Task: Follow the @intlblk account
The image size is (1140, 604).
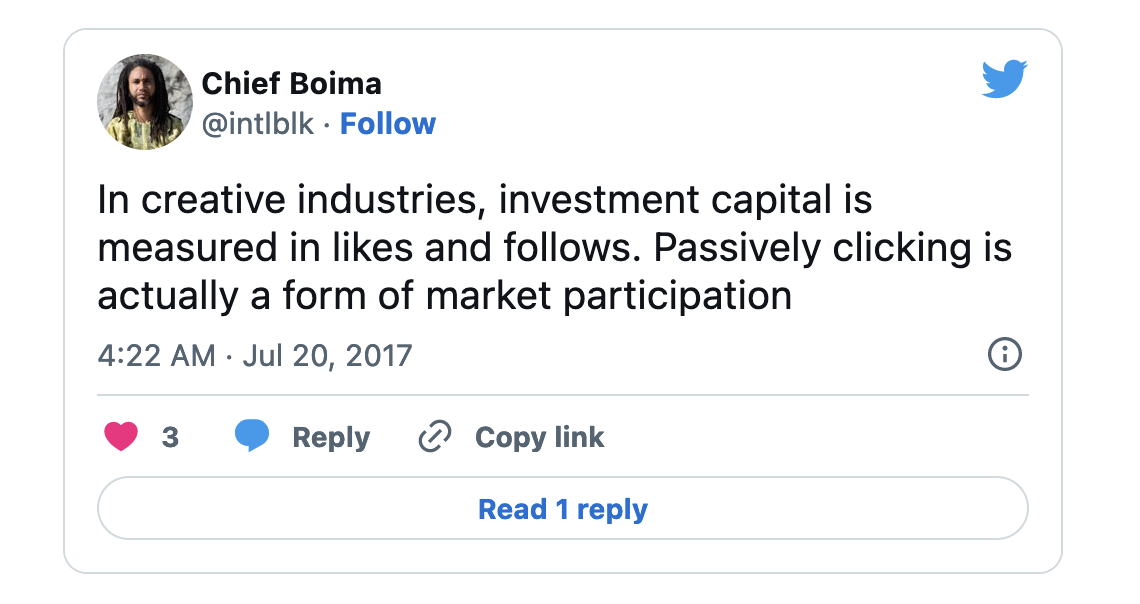Action: tap(388, 124)
